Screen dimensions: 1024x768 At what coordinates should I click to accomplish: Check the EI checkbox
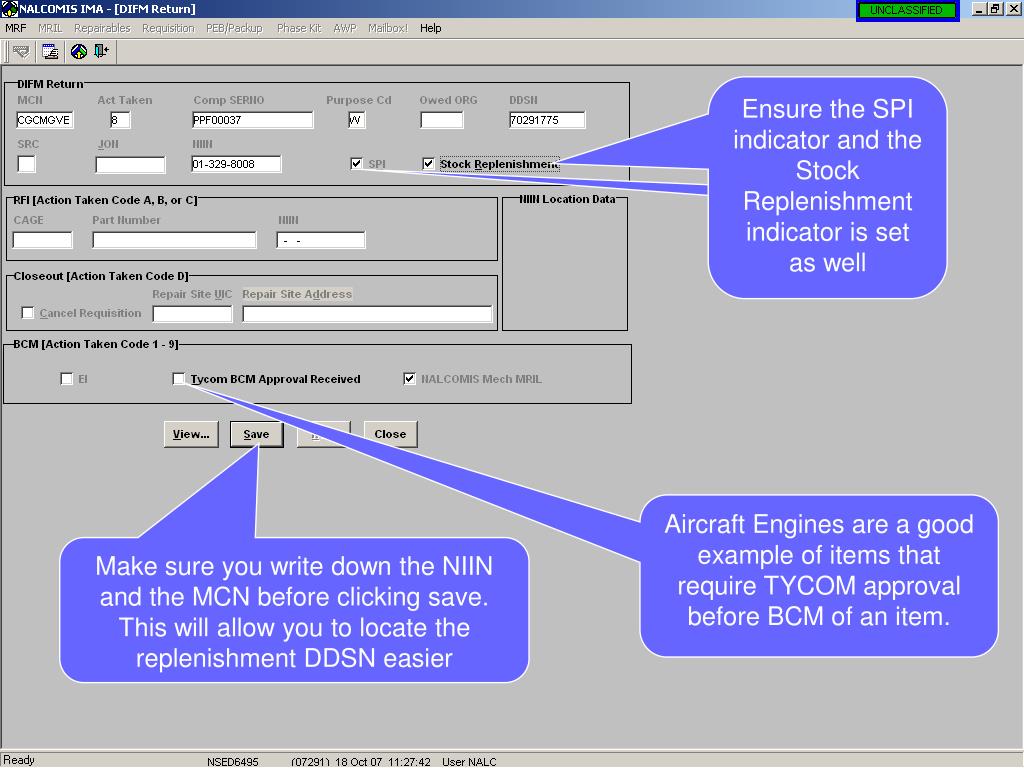(66, 379)
